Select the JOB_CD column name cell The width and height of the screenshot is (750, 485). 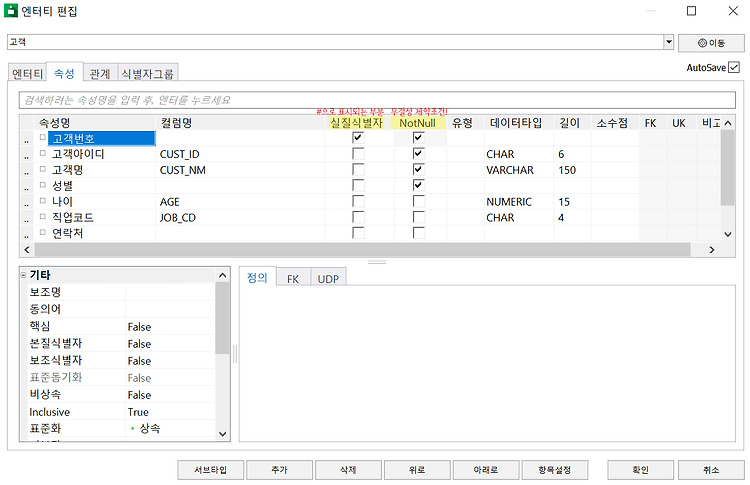240,218
